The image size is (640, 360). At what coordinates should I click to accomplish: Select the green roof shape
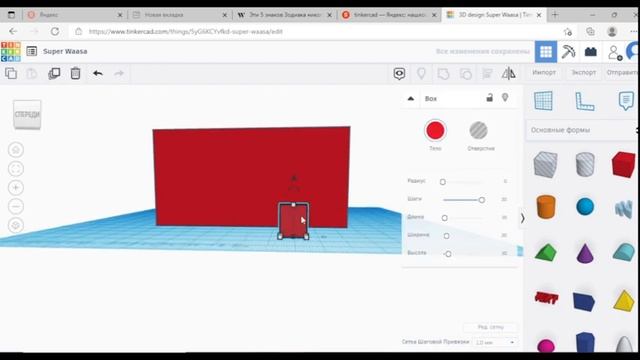(546, 252)
